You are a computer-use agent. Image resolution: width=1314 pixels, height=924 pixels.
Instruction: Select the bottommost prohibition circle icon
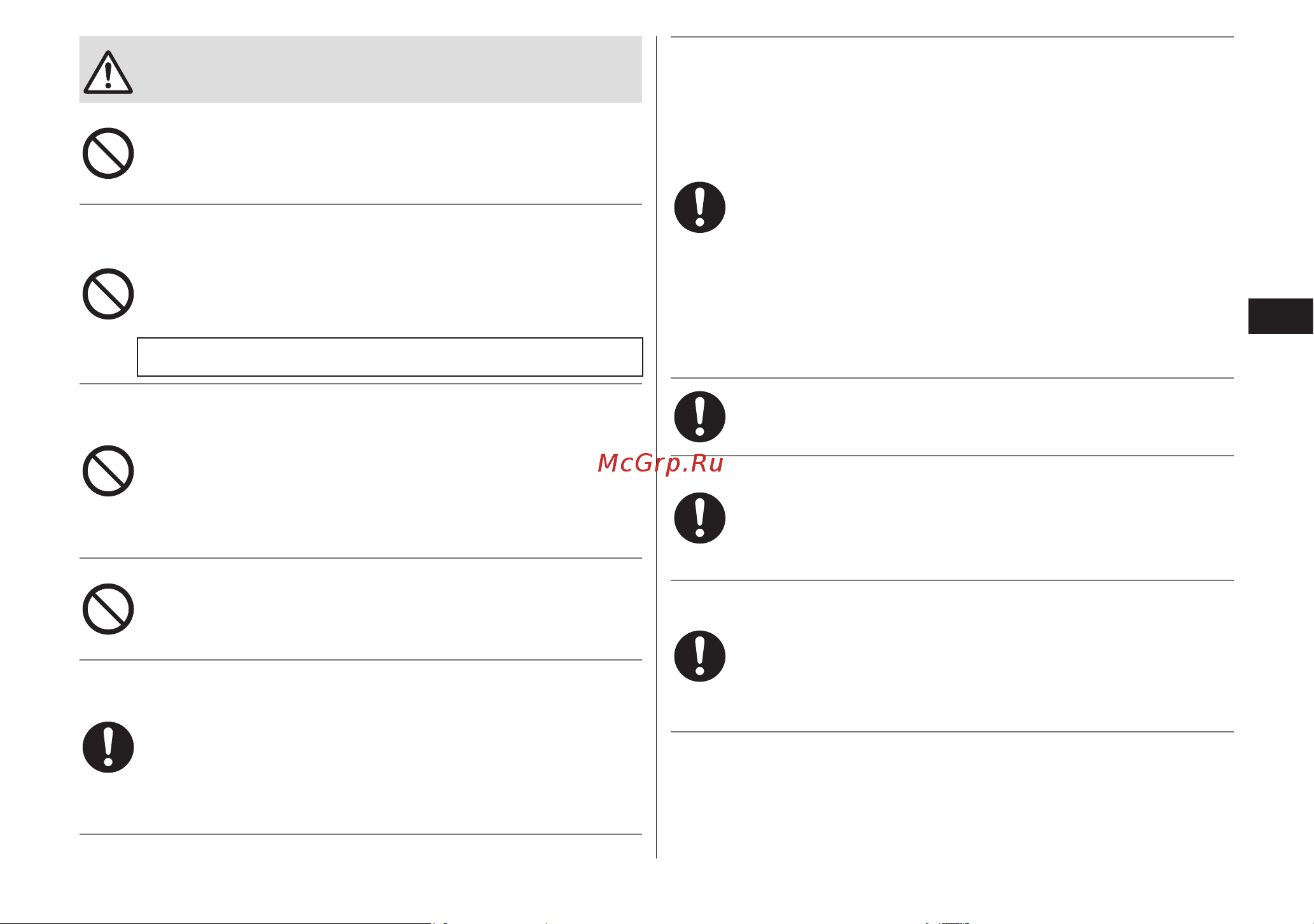(108, 609)
